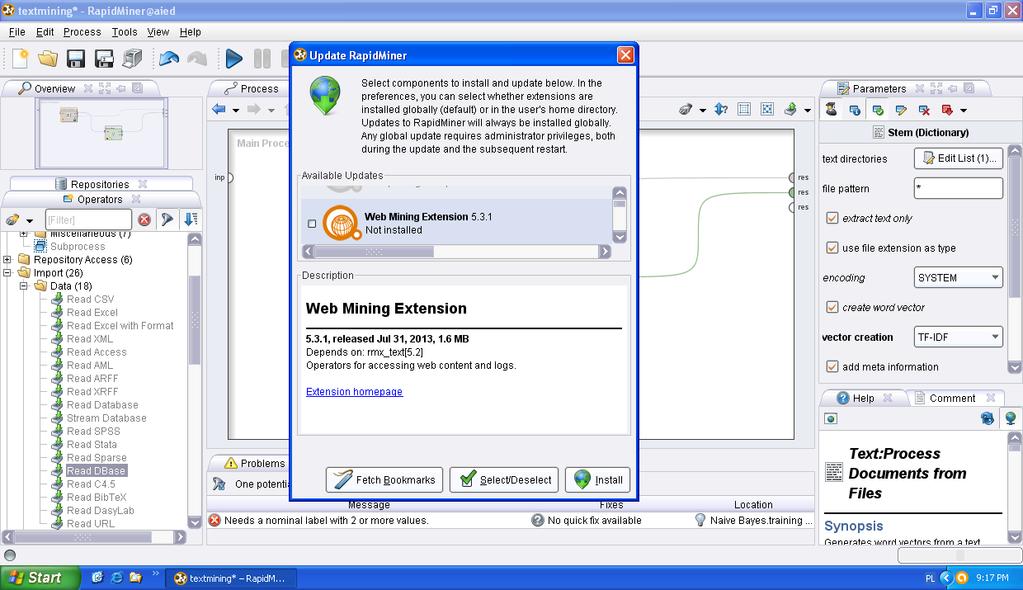
Task: Open the Extension homepage link
Action: pyautogui.click(x=354, y=391)
